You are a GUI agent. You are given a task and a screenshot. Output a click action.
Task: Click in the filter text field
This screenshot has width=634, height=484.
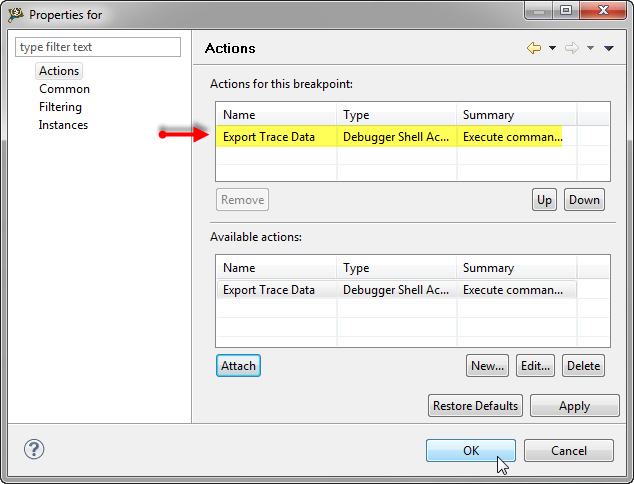[98, 47]
